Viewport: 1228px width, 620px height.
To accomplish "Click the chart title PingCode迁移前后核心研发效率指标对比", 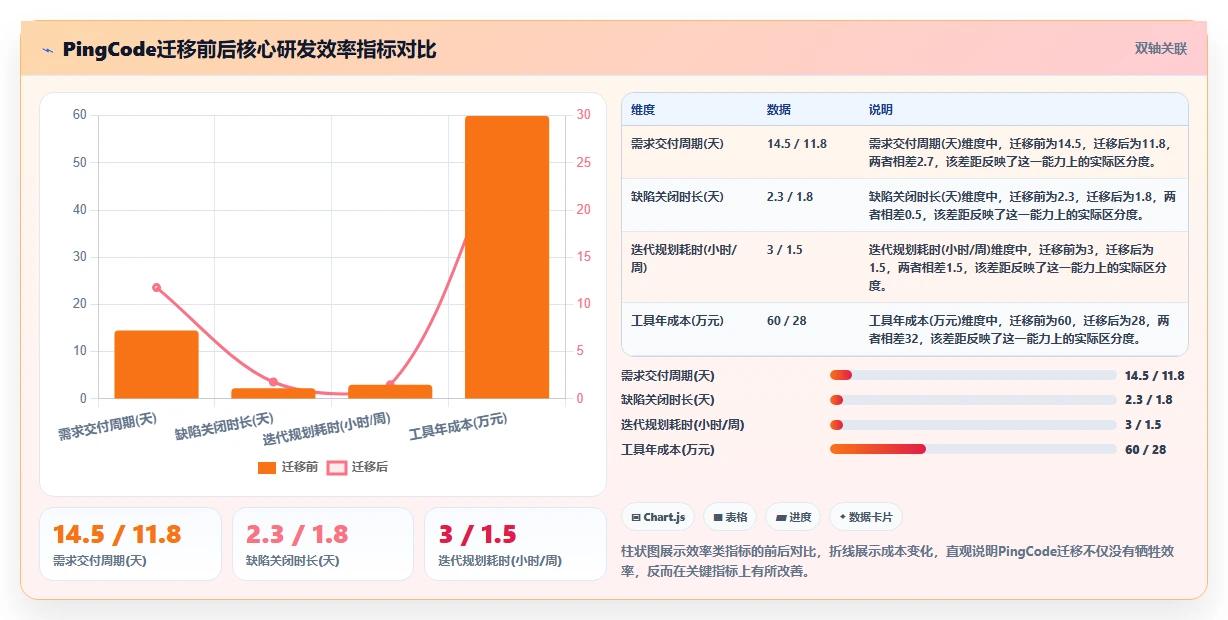I will [x=249, y=49].
